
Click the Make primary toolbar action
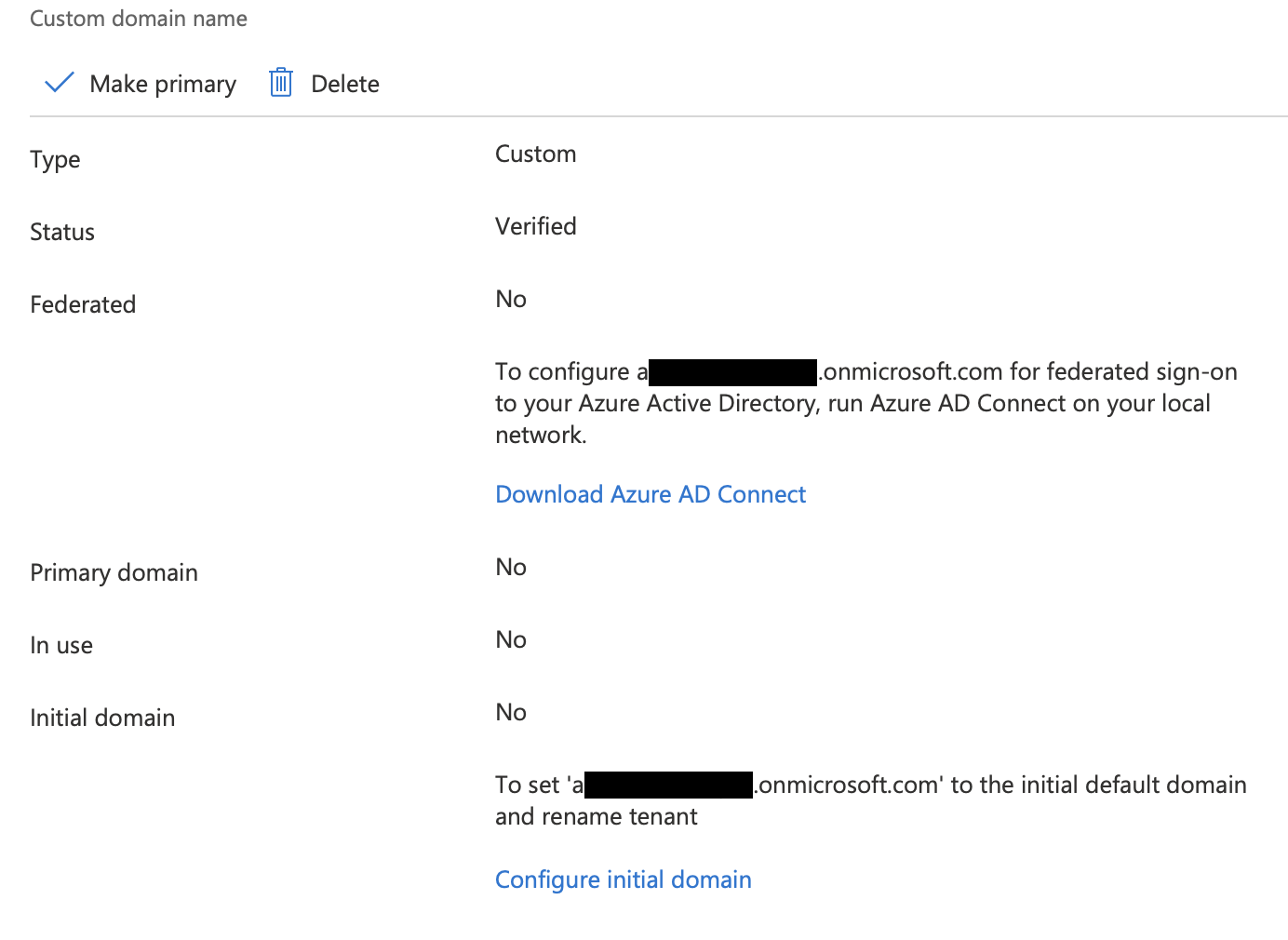162,83
